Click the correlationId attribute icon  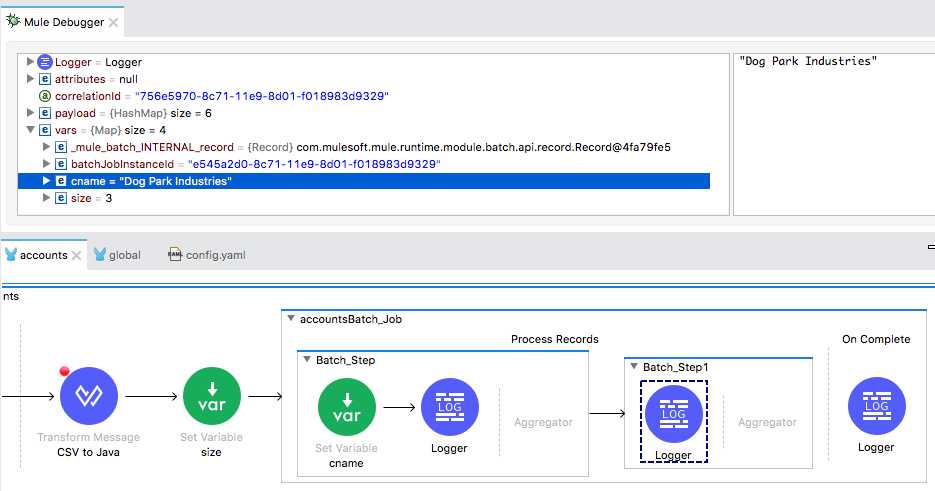click(45, 96)
